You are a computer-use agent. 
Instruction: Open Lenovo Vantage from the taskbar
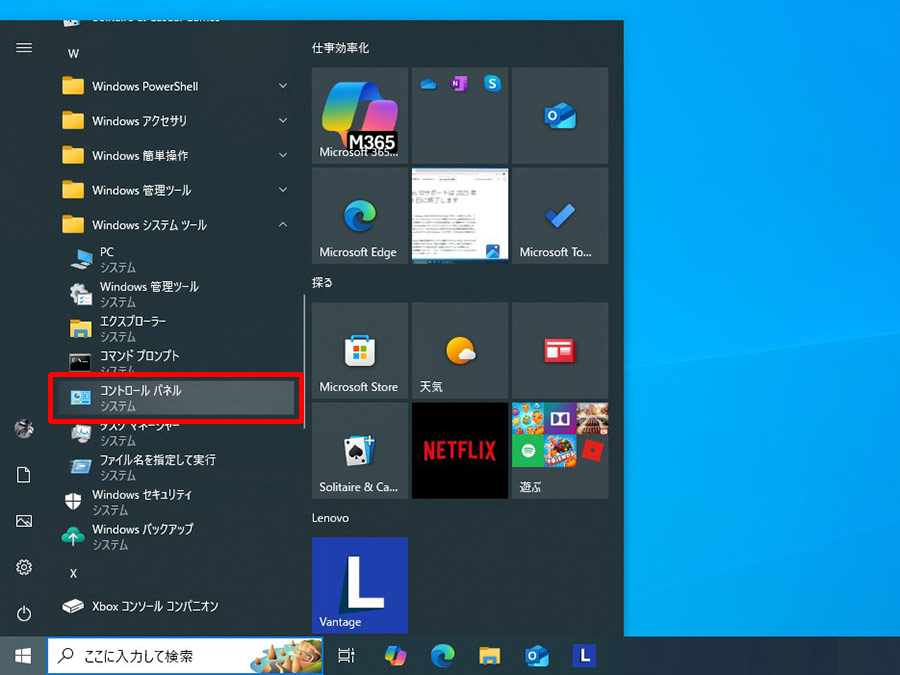584,655
